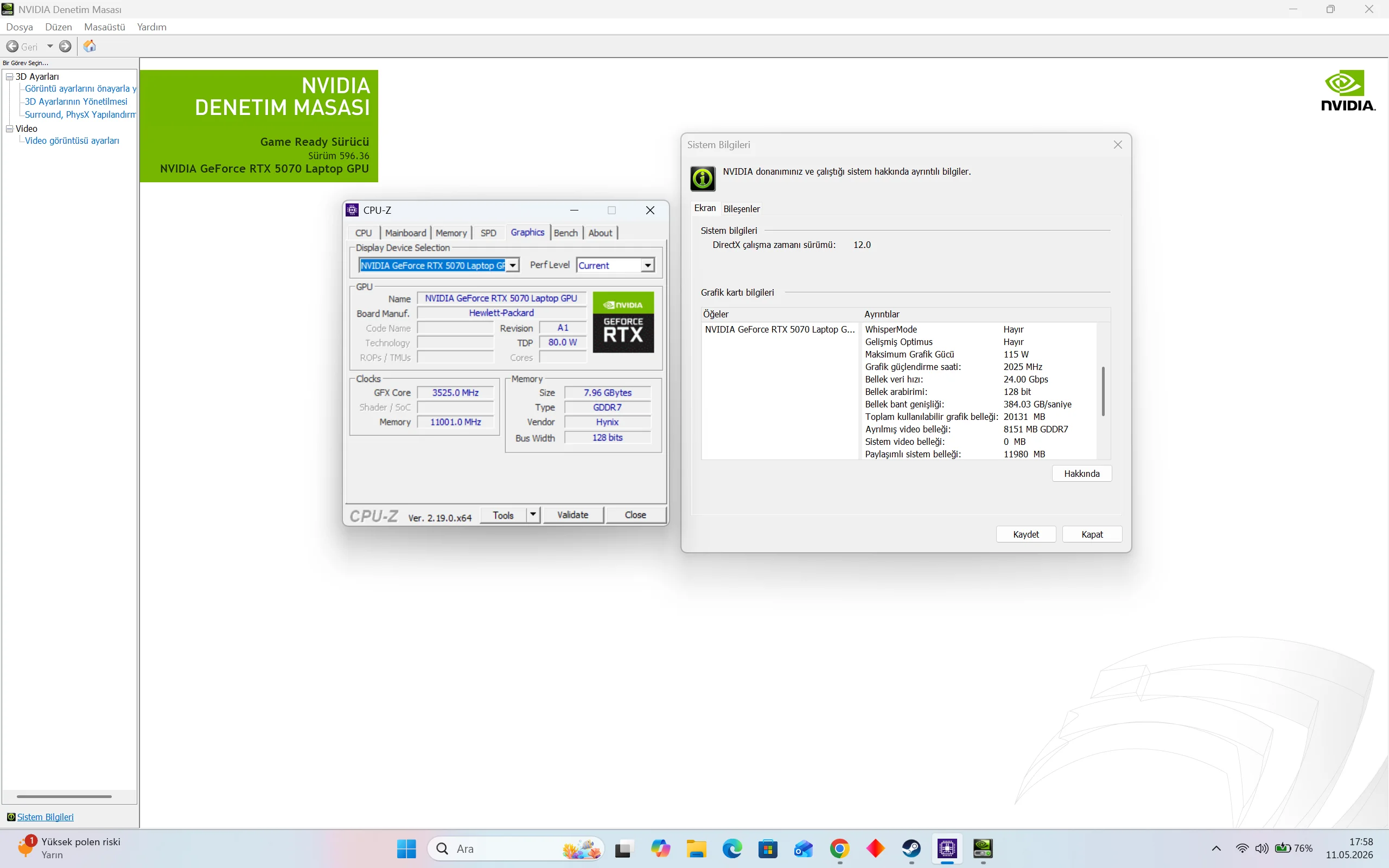Click the CPU-Z title bar app icon

[x=353, y=210]
